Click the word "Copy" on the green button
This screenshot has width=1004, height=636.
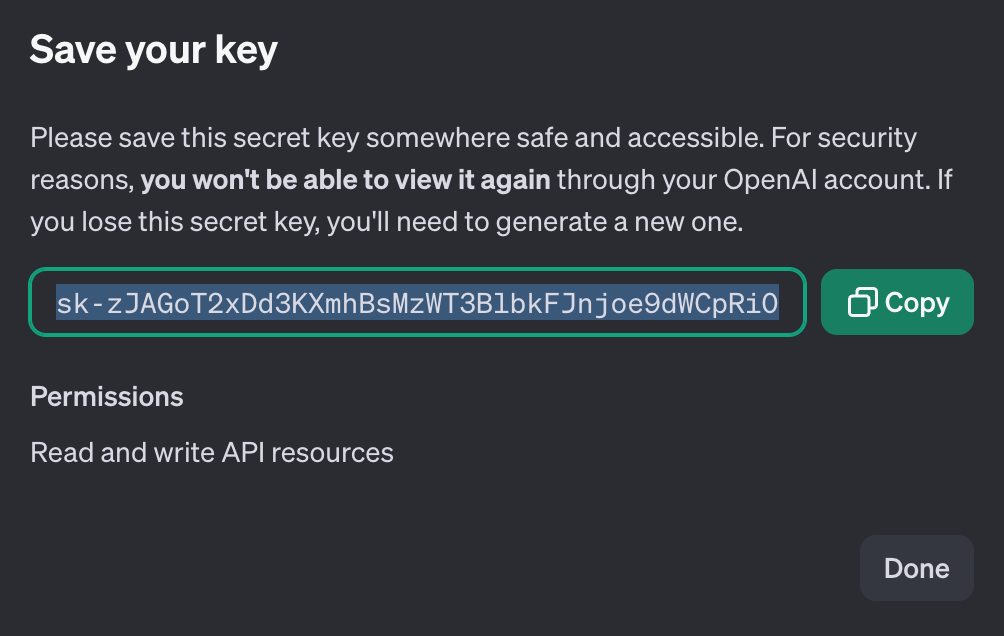tap(917, 303)
